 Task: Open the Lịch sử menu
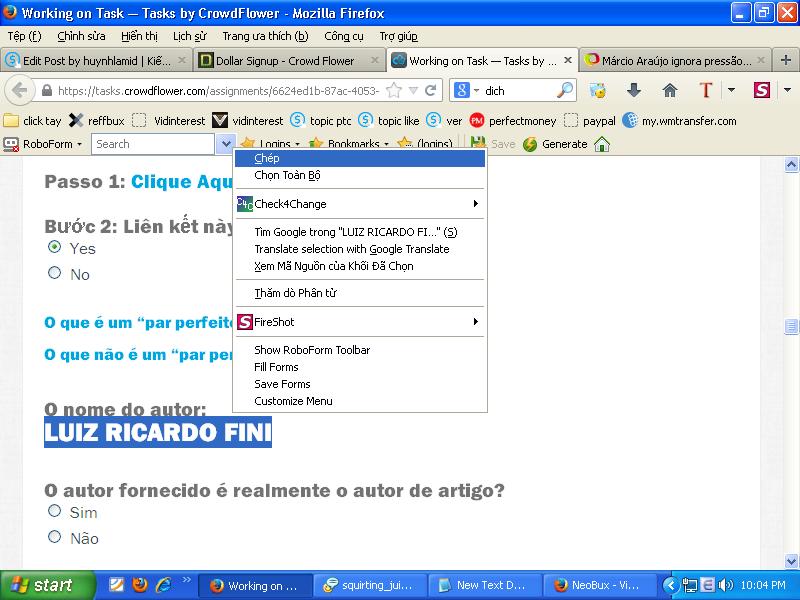pyautogui.click(x=189, y=36)
